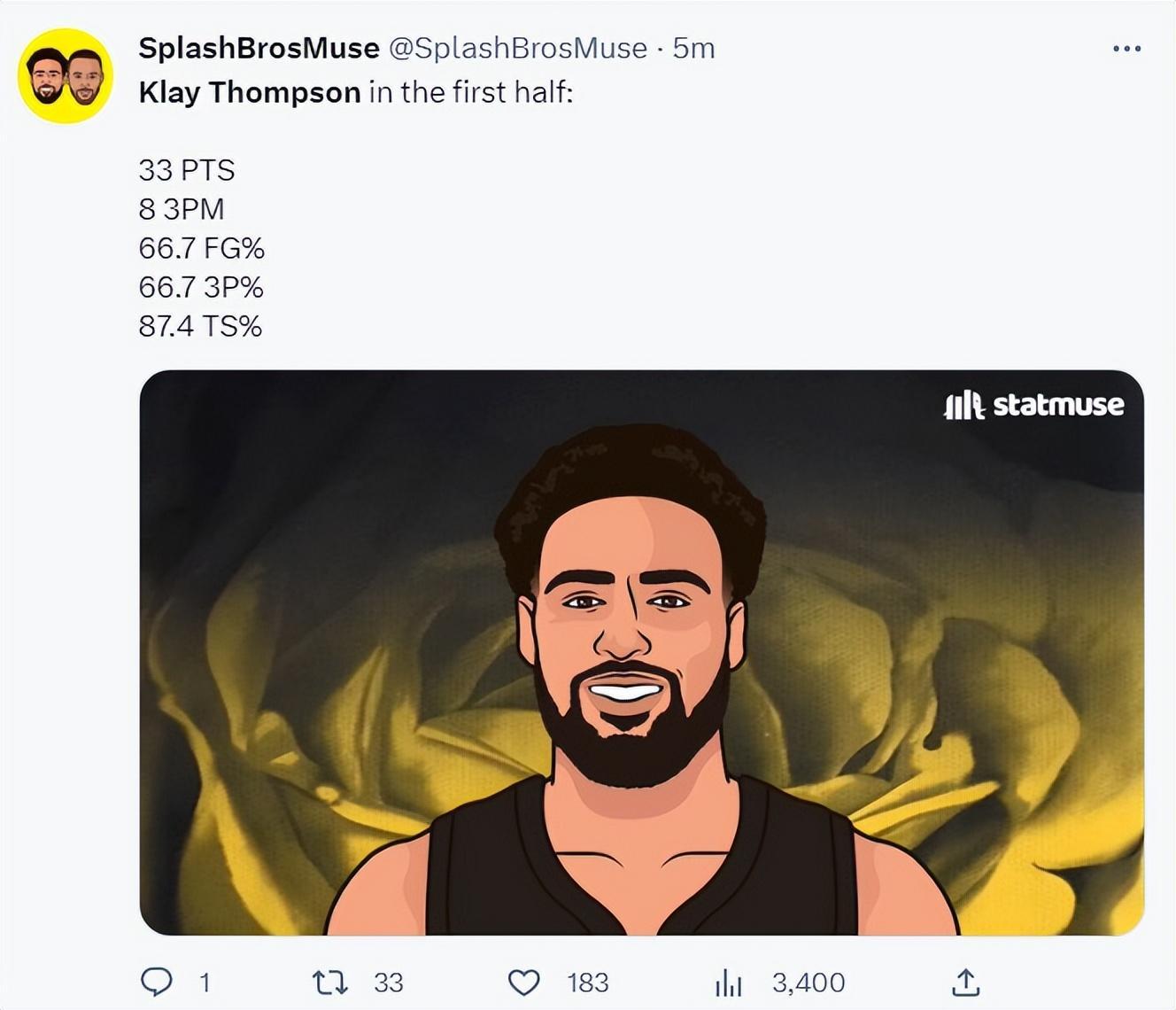Click the 87.4 TS% stat line
The height and width of the screenshot is (1010, 1176).
[200, 326]
